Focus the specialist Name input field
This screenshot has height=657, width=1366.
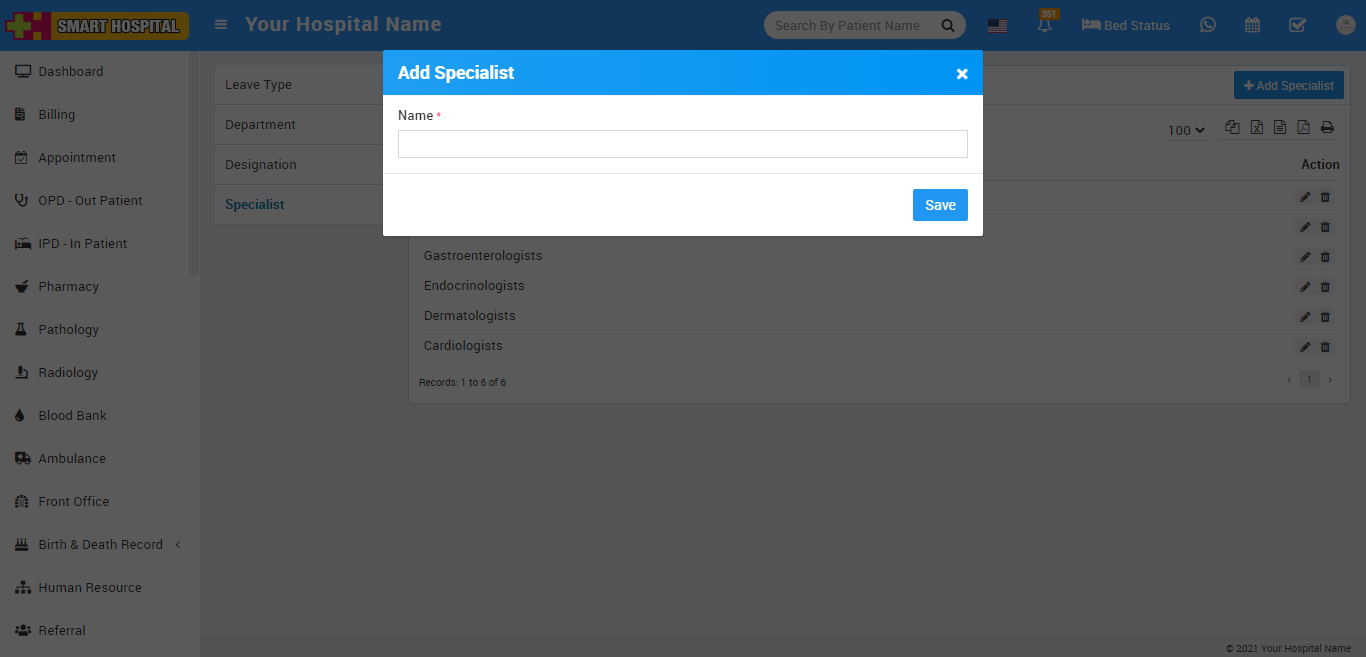683,144
